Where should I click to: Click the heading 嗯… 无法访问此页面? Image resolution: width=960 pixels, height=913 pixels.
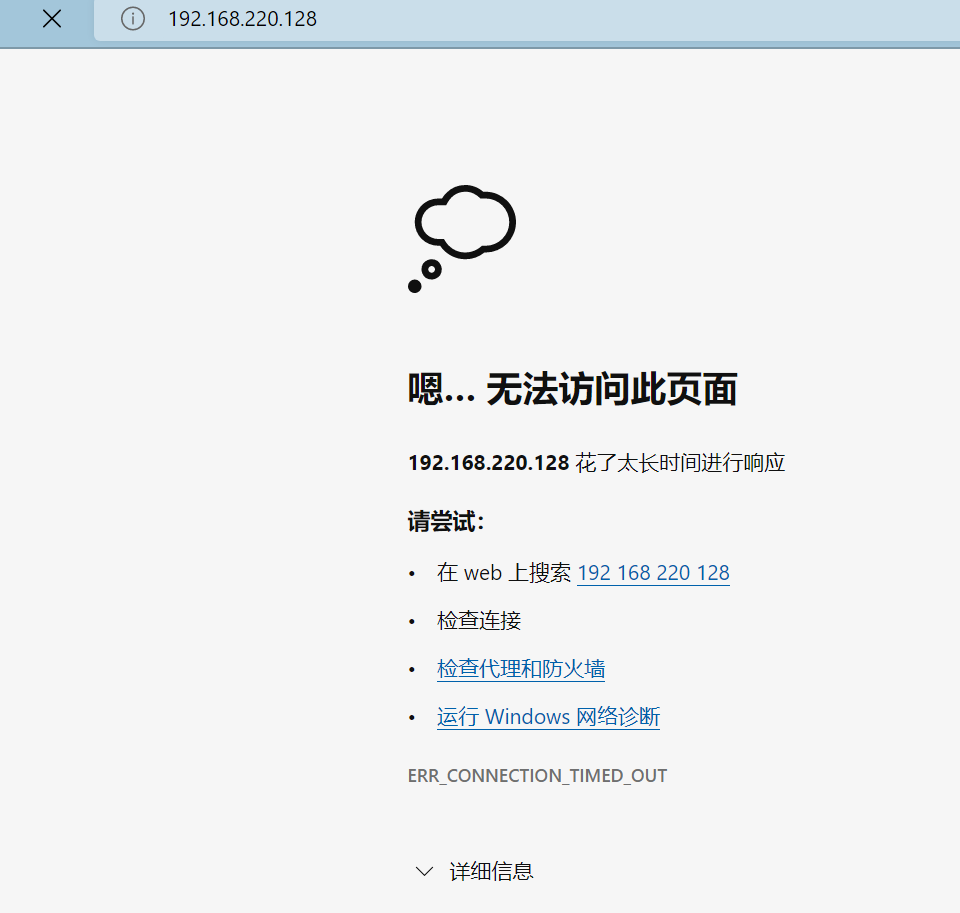tap(572, 389)
